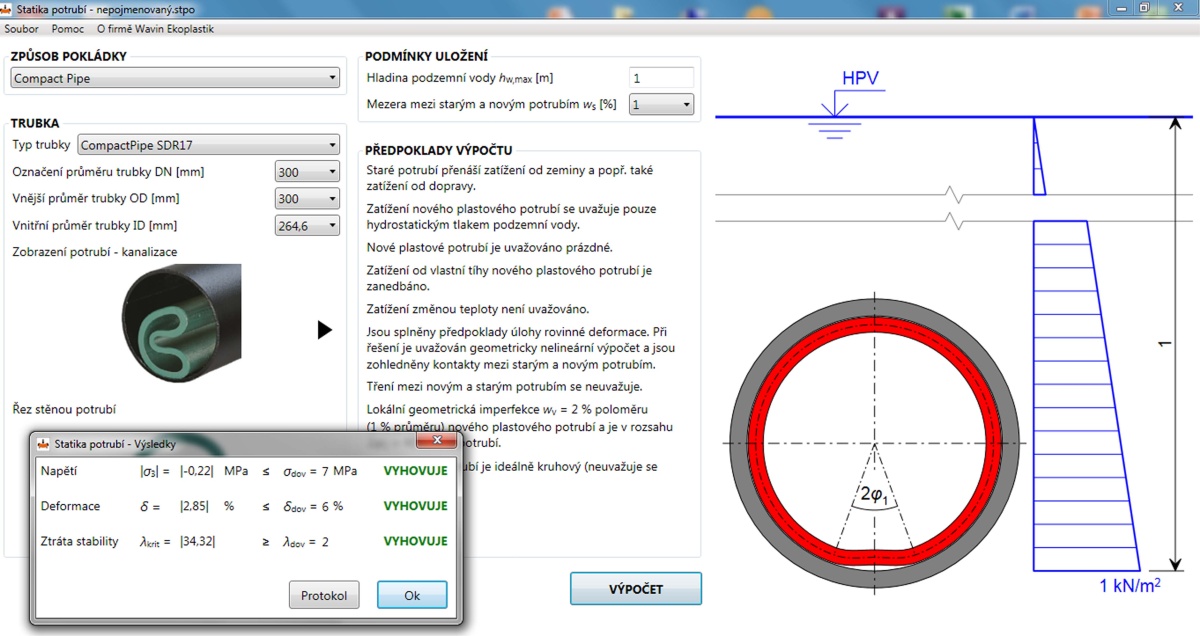
Task: Open the Pomoc menu
Action: click(x=68, y=29)
